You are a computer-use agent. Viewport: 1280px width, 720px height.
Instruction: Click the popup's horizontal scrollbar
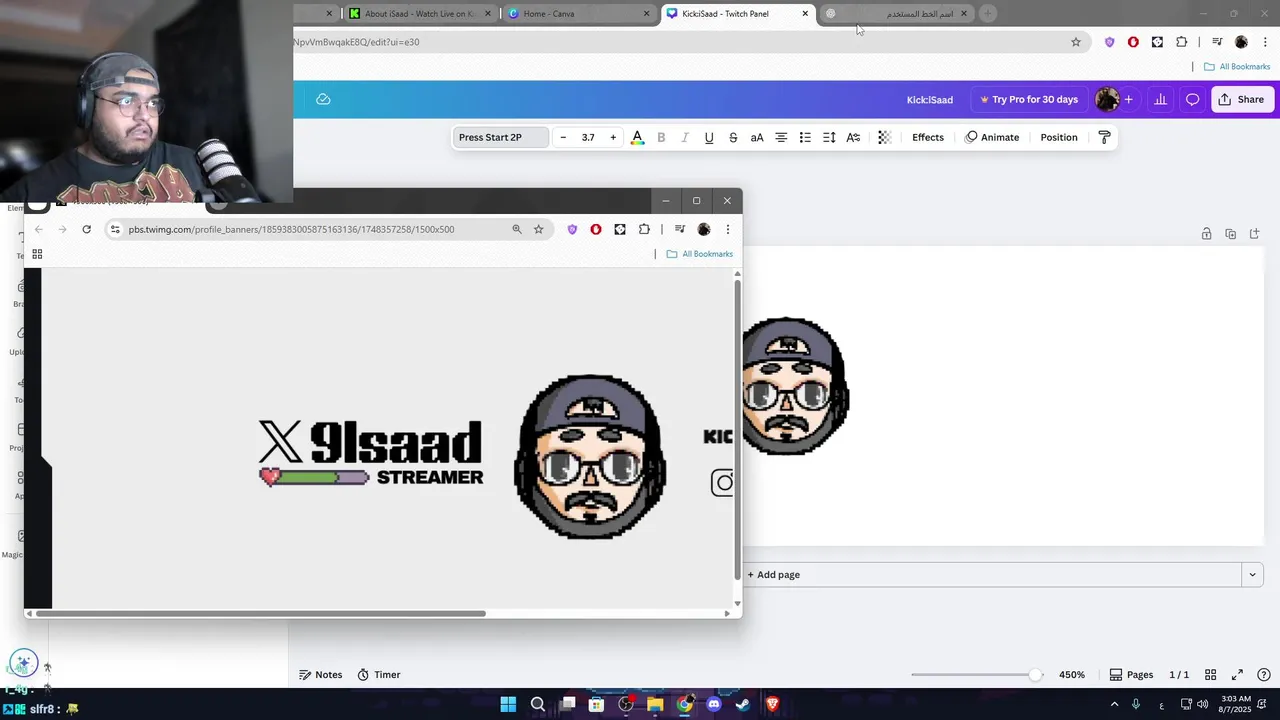pyautogui.click(x=261, y=613)
